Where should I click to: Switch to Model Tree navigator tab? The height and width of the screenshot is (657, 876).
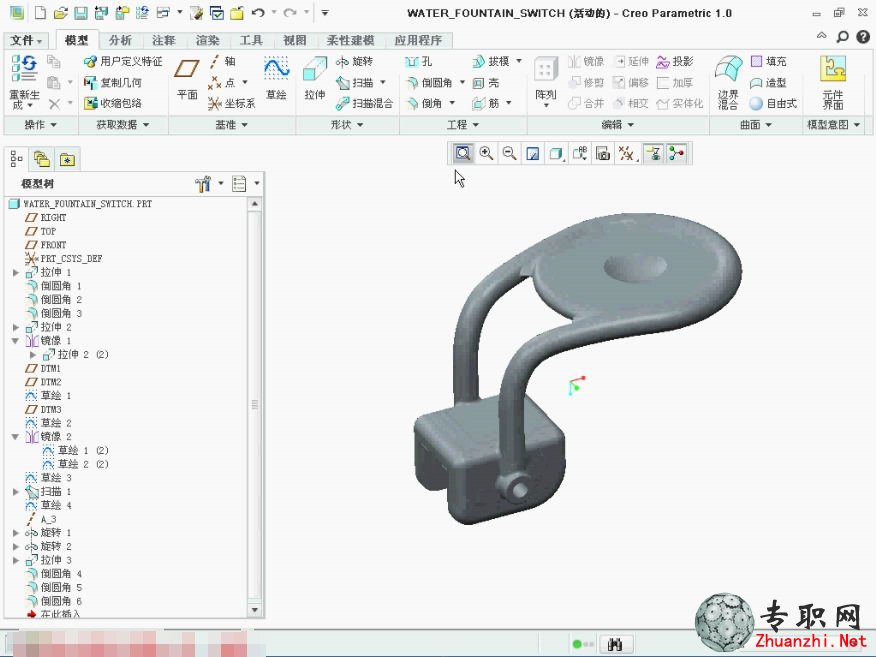tap(16, 160)
